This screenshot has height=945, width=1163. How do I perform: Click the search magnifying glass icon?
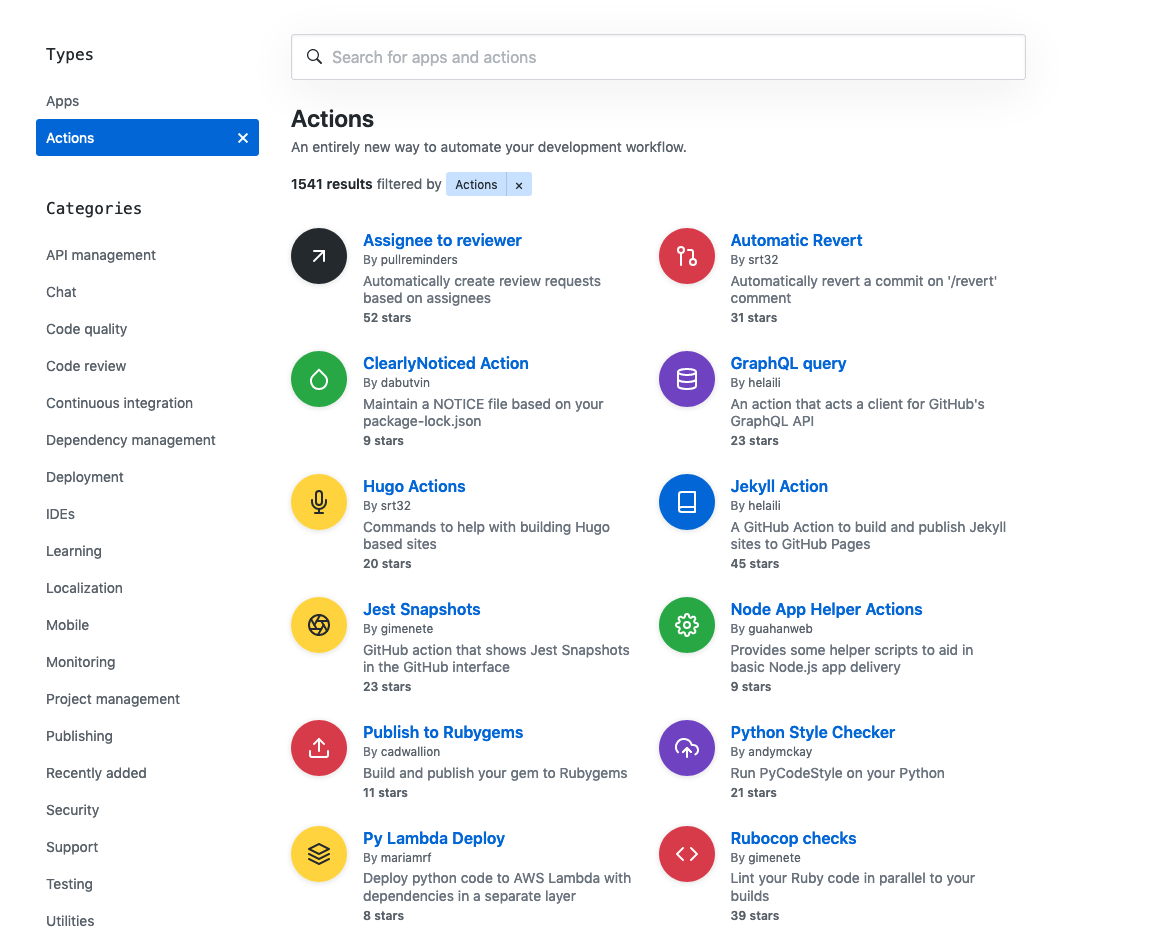[314, 57]
